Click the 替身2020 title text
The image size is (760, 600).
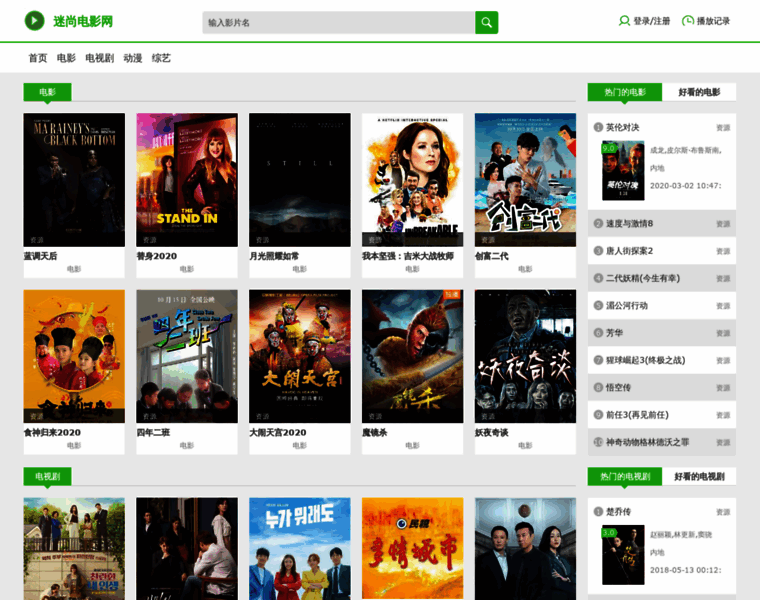(157, 256)
